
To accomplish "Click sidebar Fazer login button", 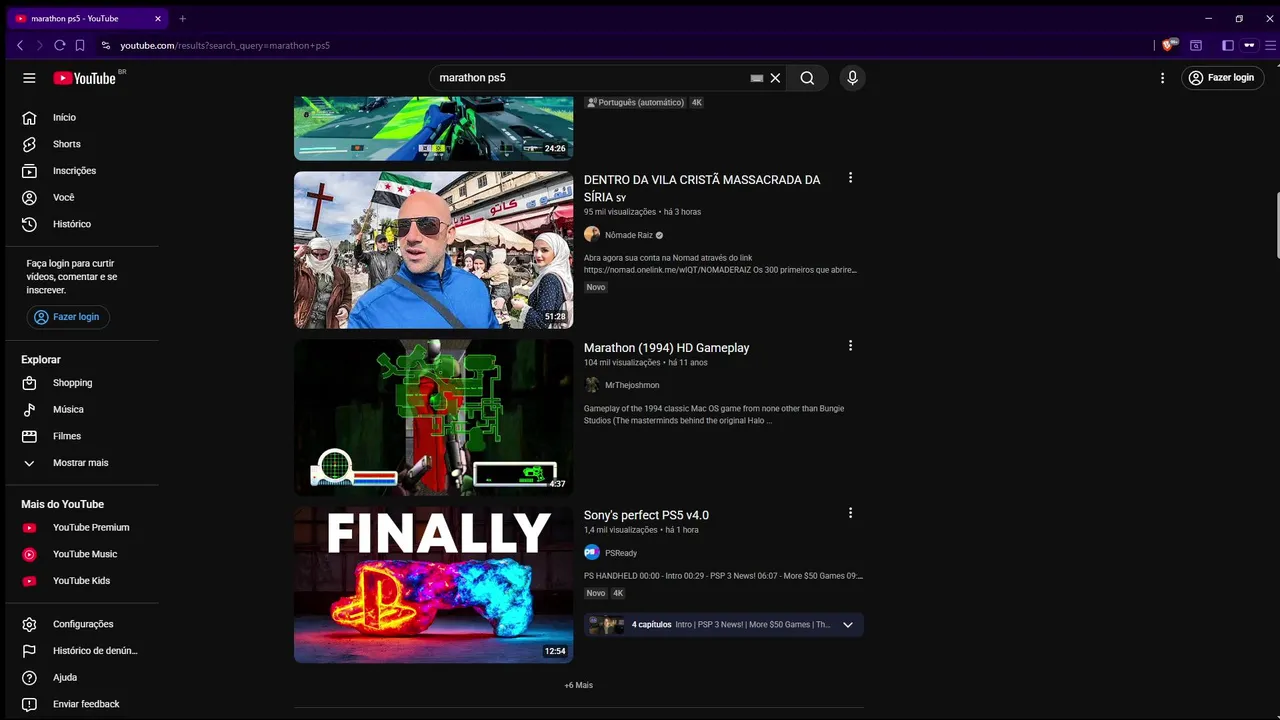I will [x=68, y=317].
